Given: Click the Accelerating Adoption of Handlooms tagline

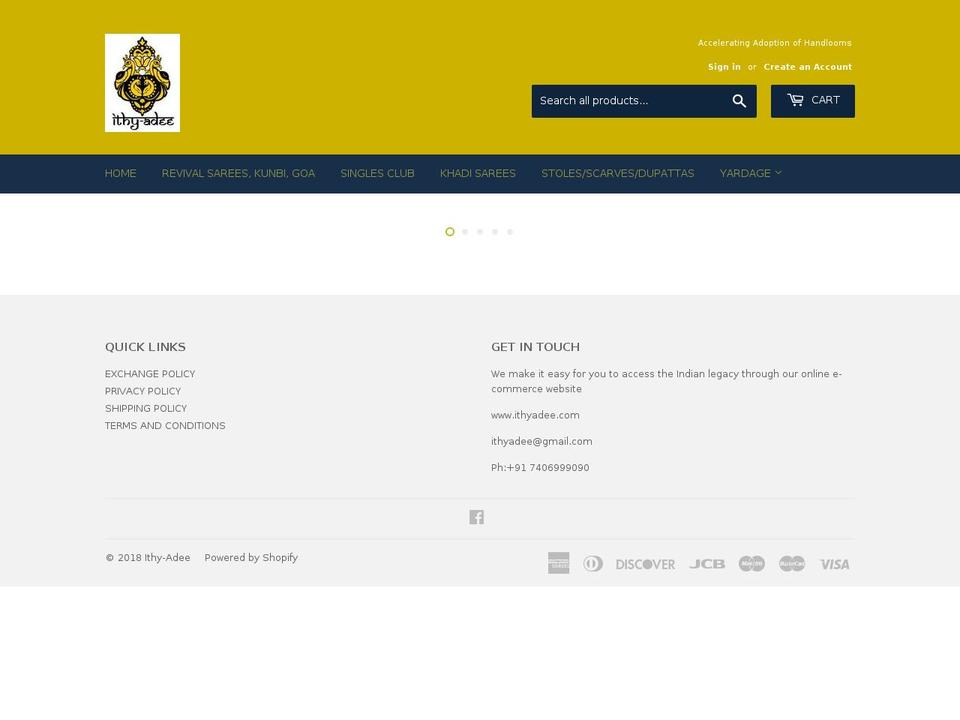Looking at the screenshot, I should click(774, 43).
